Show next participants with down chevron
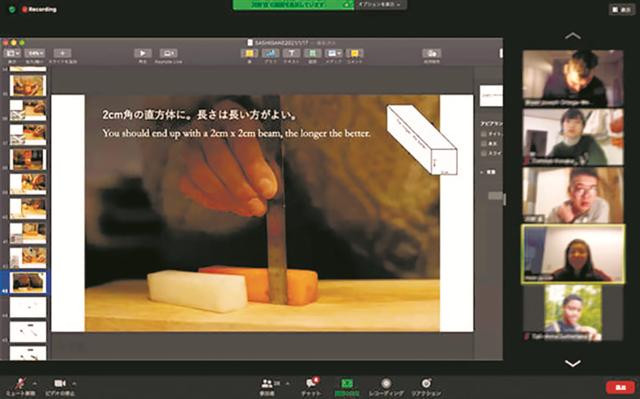This screenshot has width=640, height=399. [573, 363]
